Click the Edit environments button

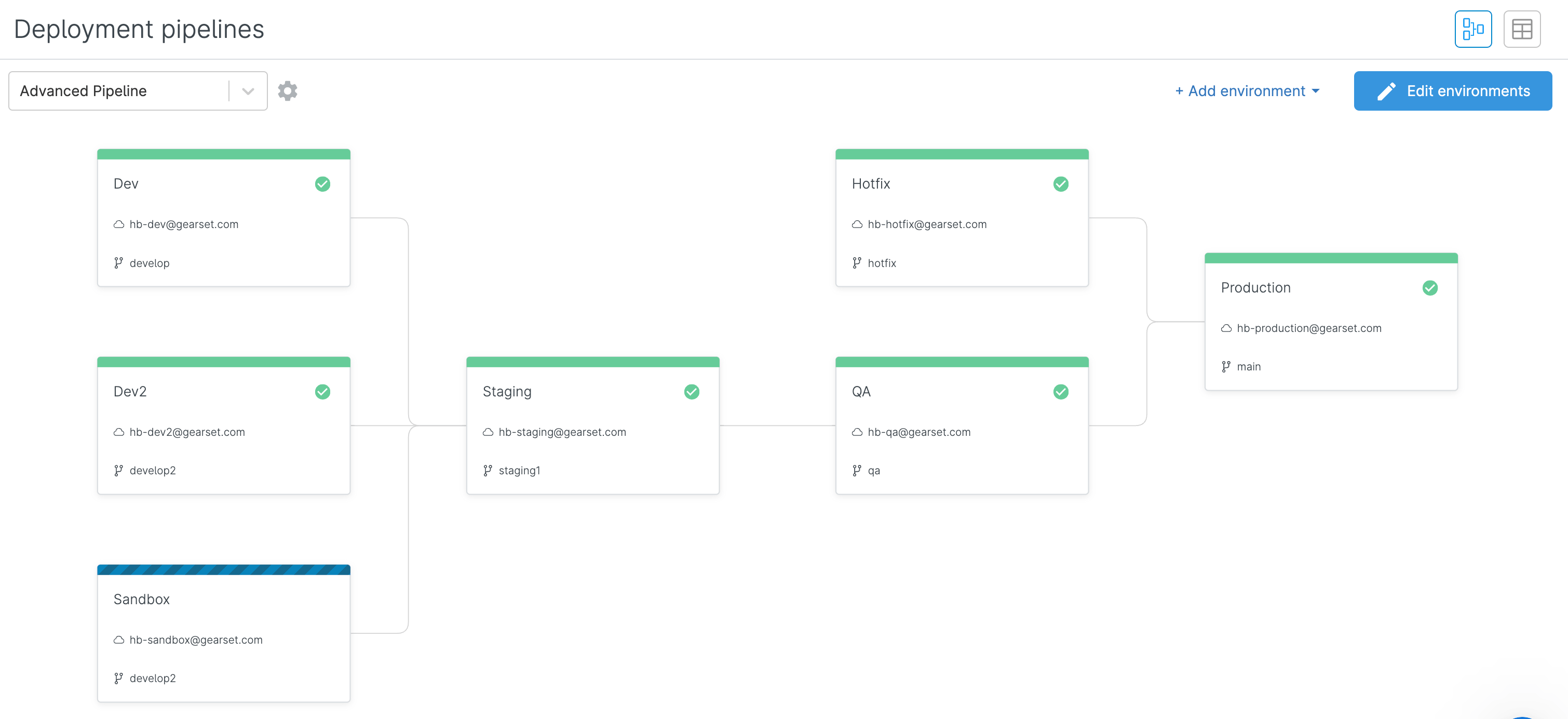pyautogui.click(x=1452, y=91)
